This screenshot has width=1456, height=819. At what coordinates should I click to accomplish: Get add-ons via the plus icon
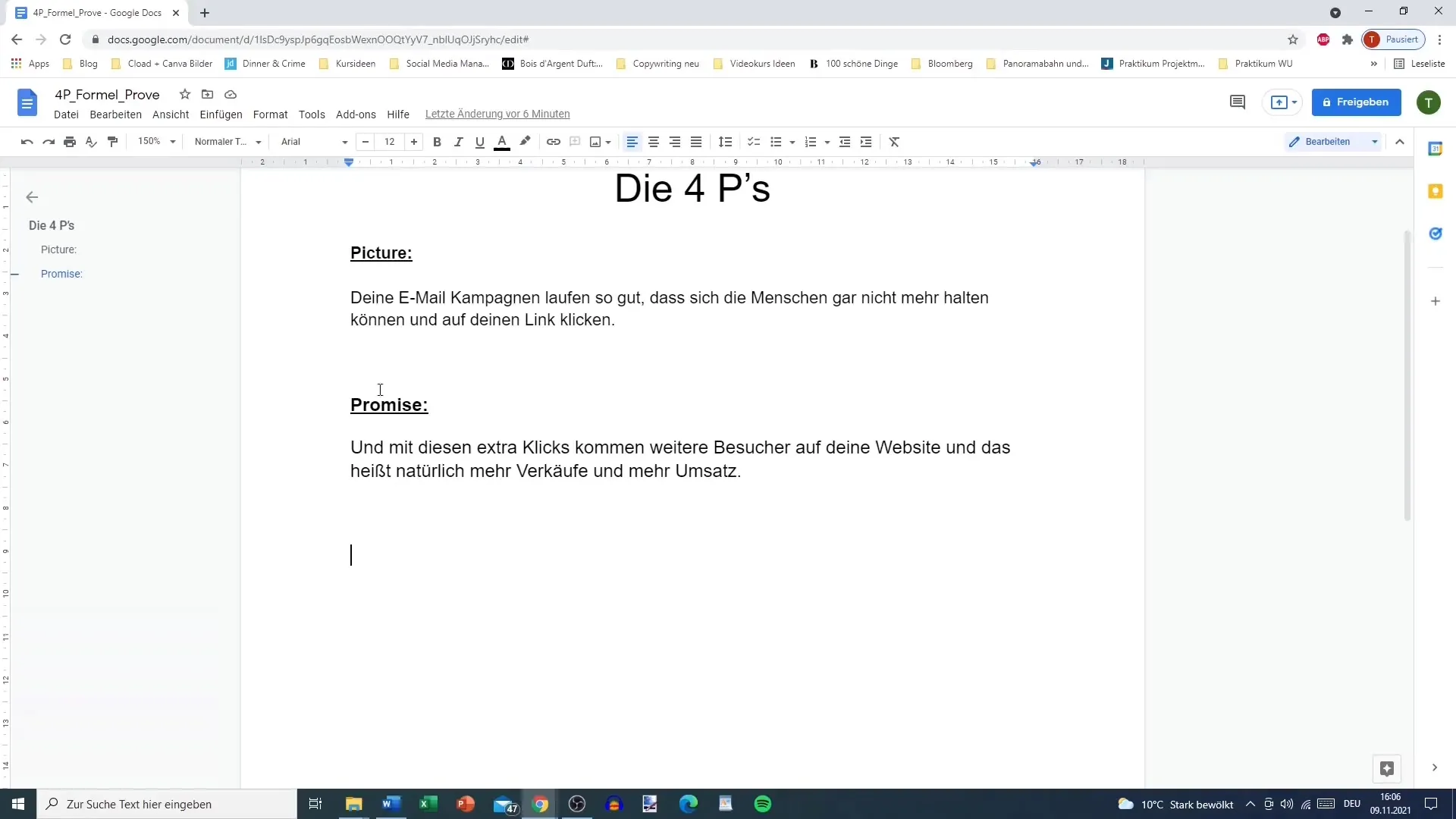click(x=1435, y=301)
